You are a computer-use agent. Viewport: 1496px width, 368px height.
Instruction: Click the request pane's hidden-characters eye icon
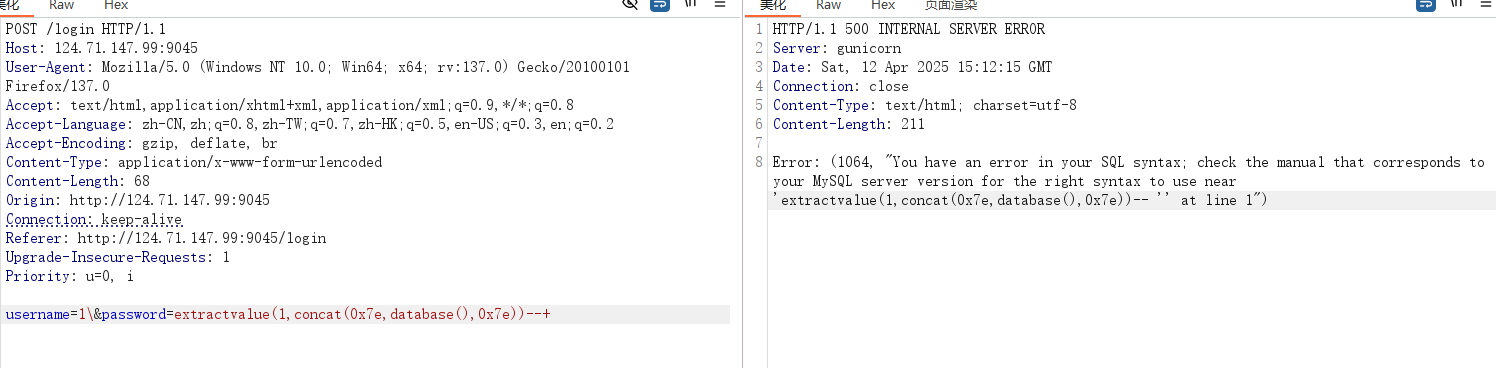click(x=630, y=4)
